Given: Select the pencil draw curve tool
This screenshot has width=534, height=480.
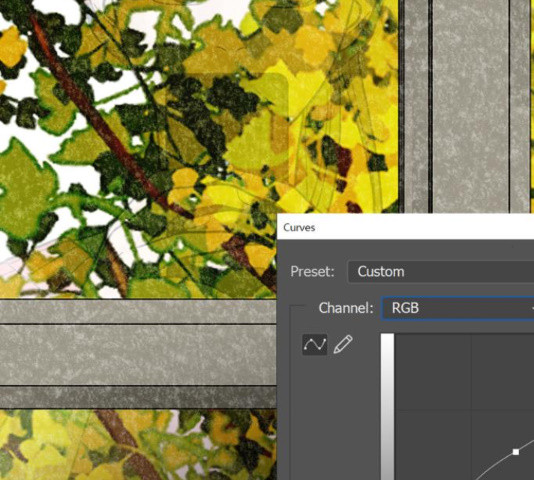Looking at the screenshot, I should [x=343, y=345].
